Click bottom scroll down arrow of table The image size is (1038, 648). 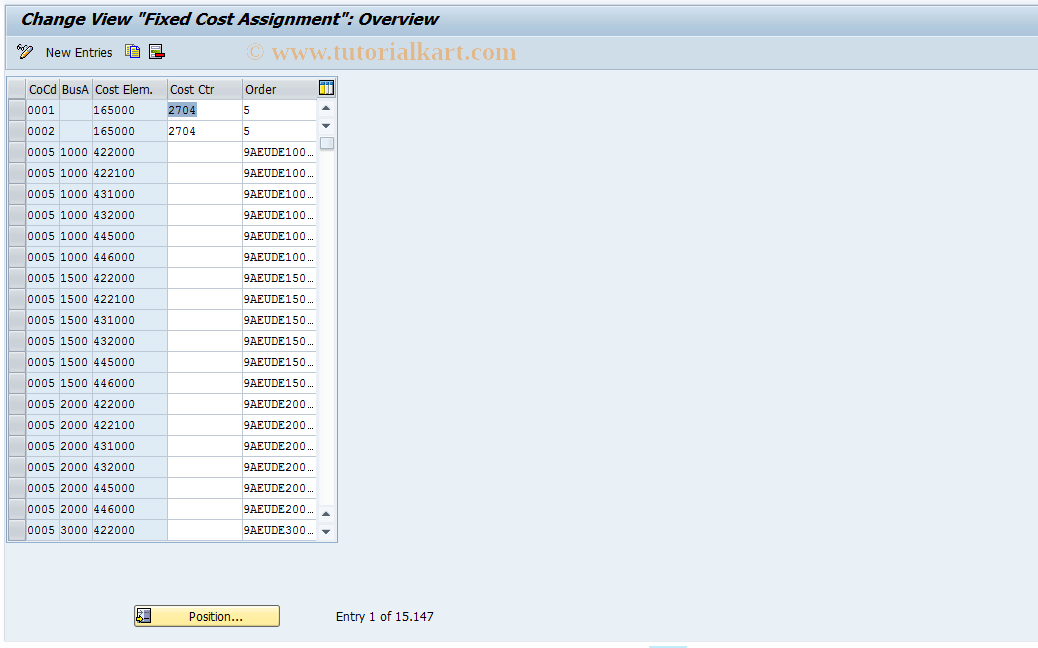[326, 532]
